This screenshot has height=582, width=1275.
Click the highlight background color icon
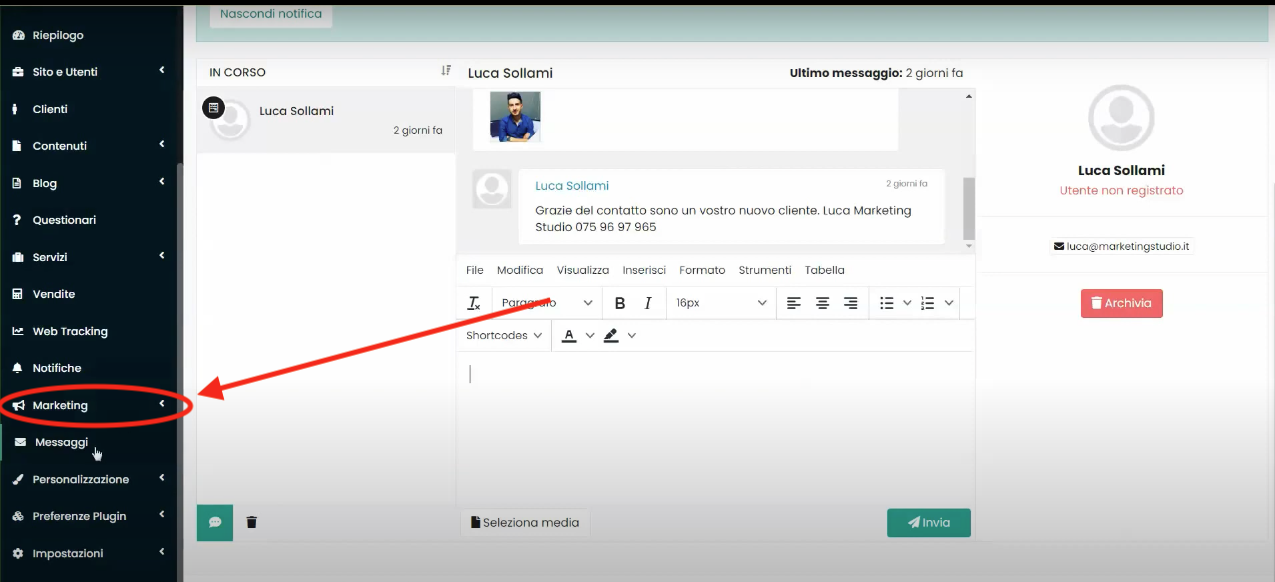[x=611, y=336]
